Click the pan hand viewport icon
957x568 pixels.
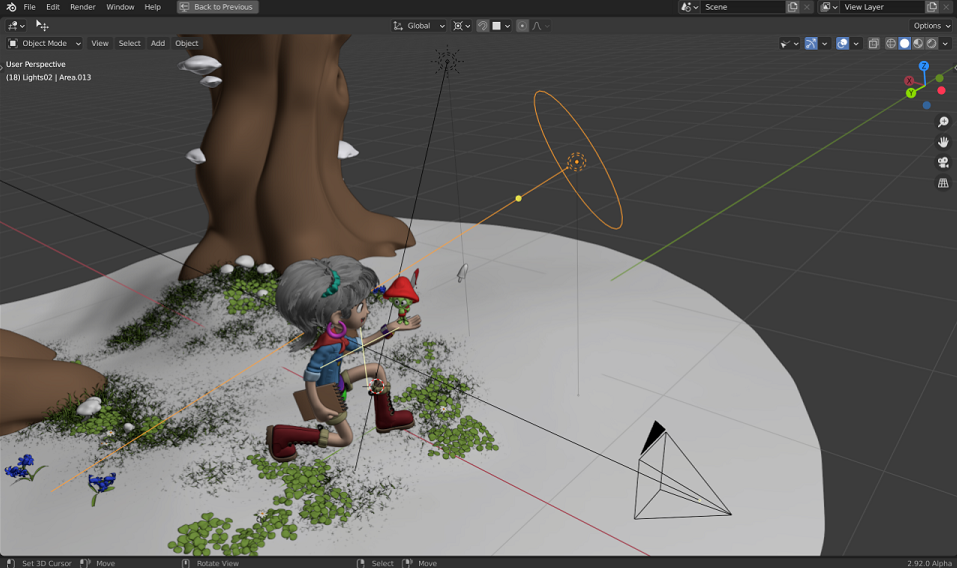pyautogui.click(x=943, y=142)
